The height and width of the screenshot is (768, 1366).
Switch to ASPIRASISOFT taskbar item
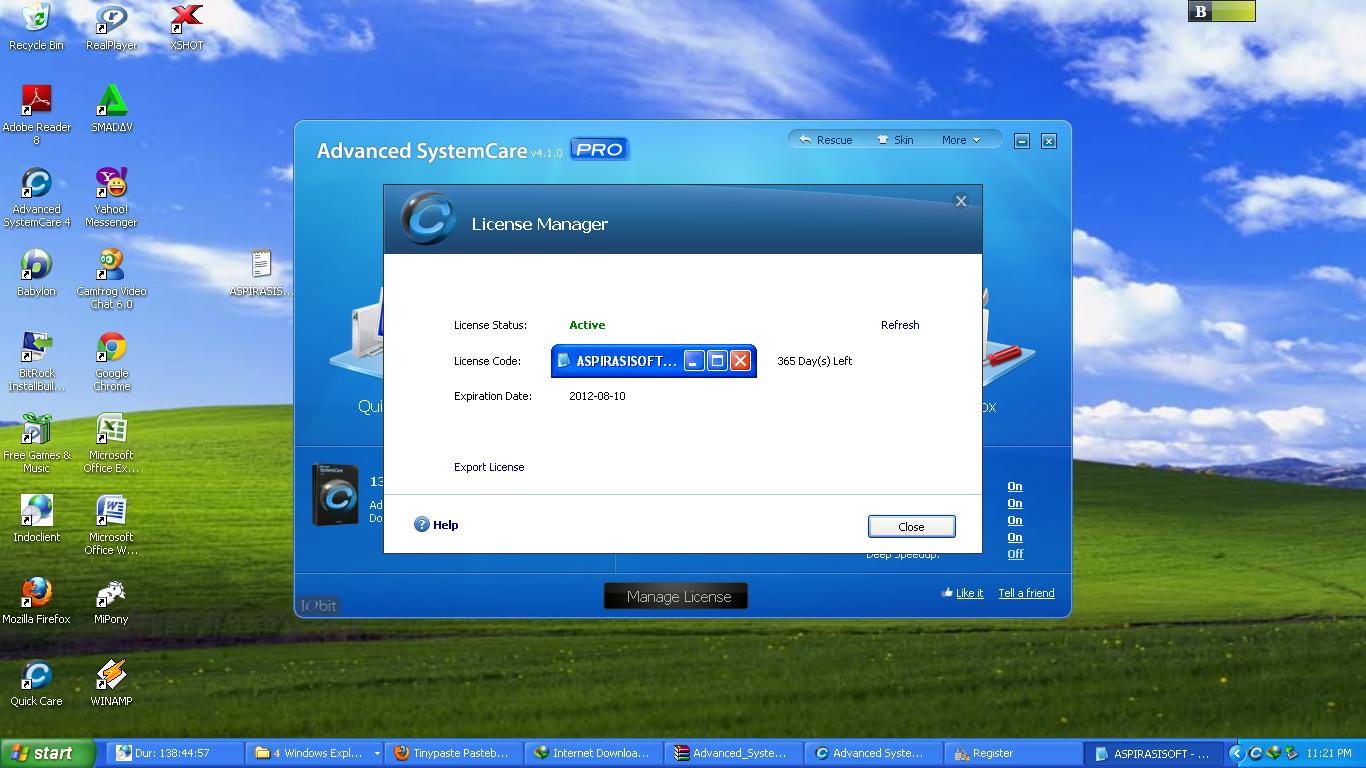tap(1155, 753)
